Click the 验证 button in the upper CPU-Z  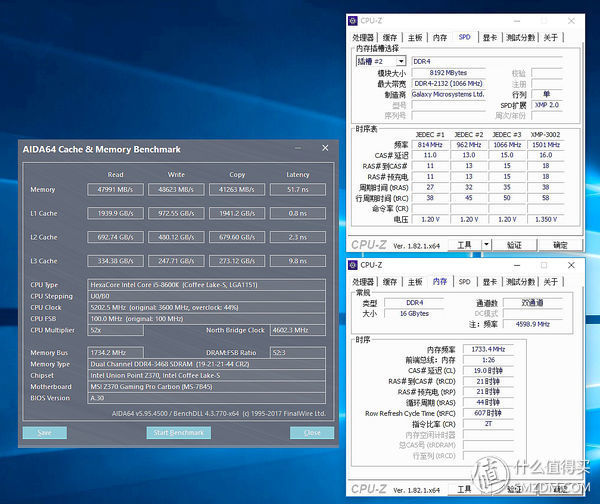click(514, 245)
